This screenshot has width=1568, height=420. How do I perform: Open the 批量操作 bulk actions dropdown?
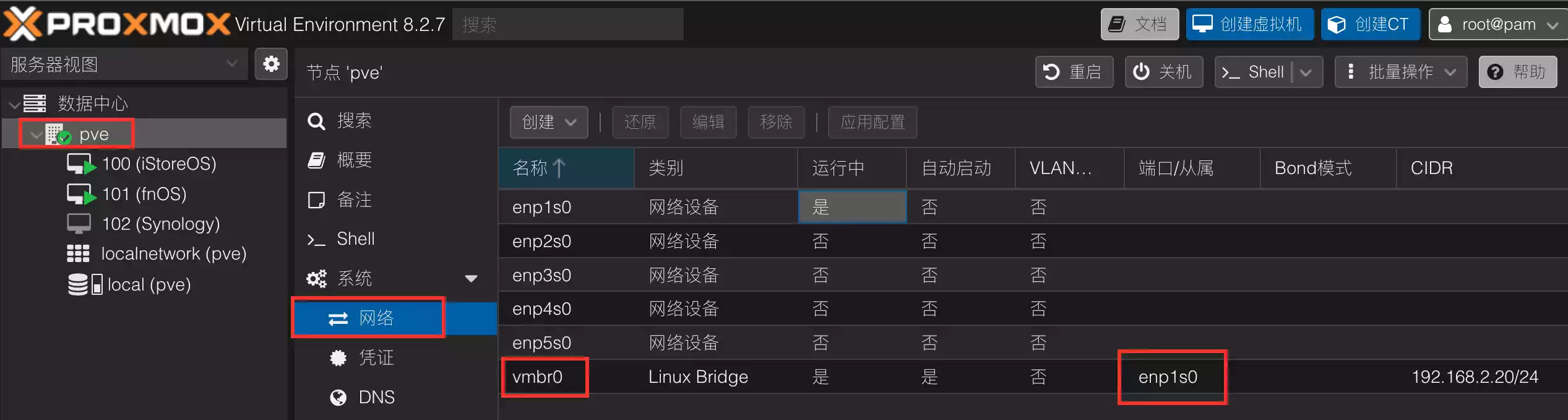1400,72
